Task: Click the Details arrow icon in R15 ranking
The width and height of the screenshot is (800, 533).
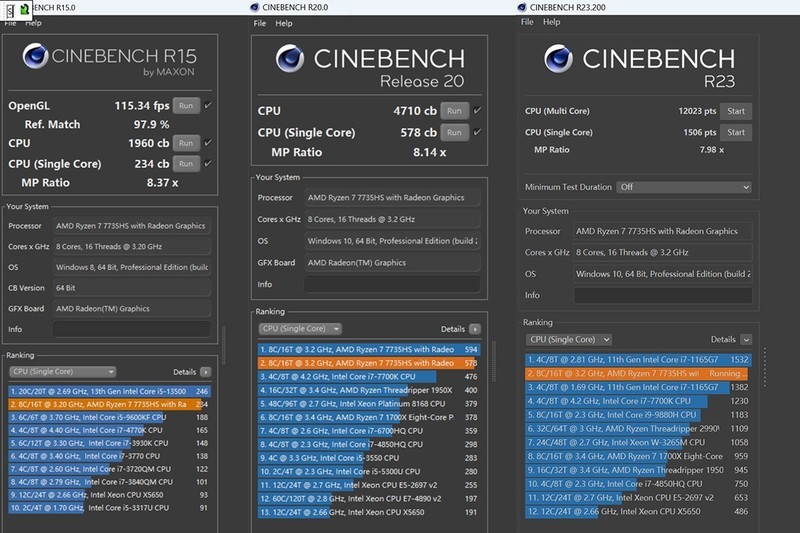Action: point(205,372)
